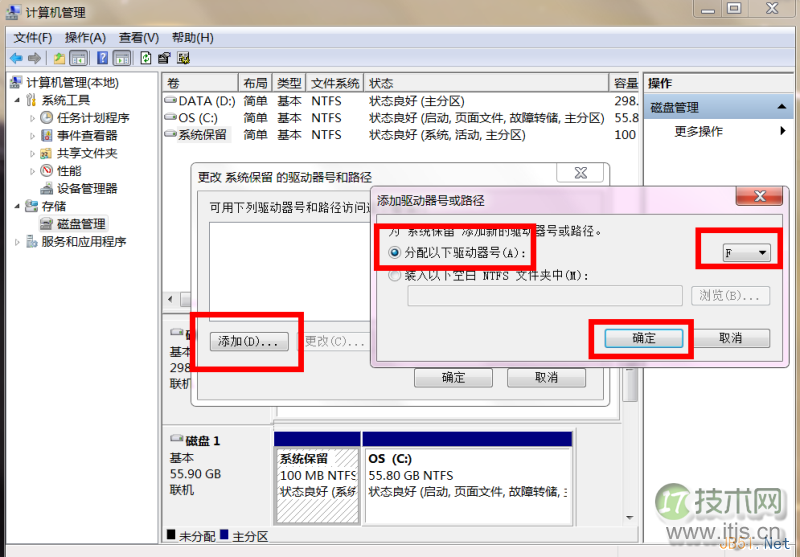Sort by the 文件系统 column header

[x=335, y=83]
